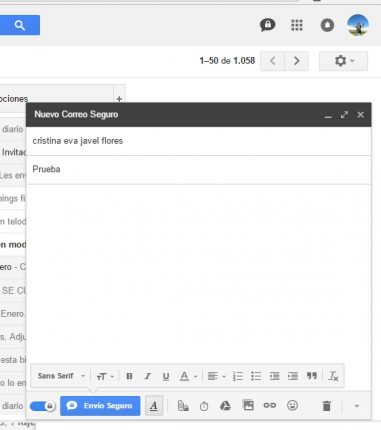Attach a secure file with paperclip-lock icon
The width and height of the screenshot is (381, 430).
click(183, 406)
